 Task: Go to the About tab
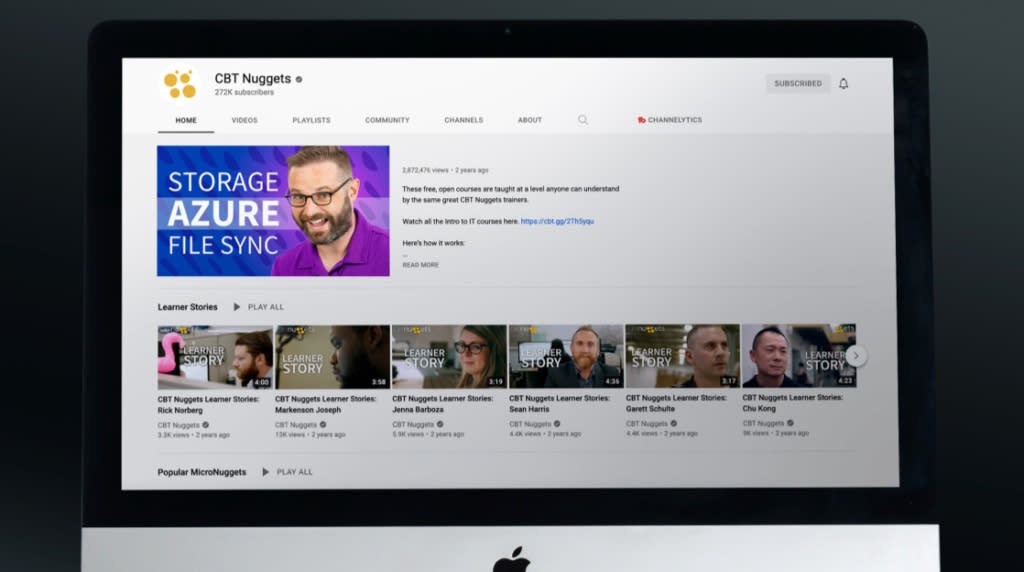pyautogui.click(x=530, y=120)
